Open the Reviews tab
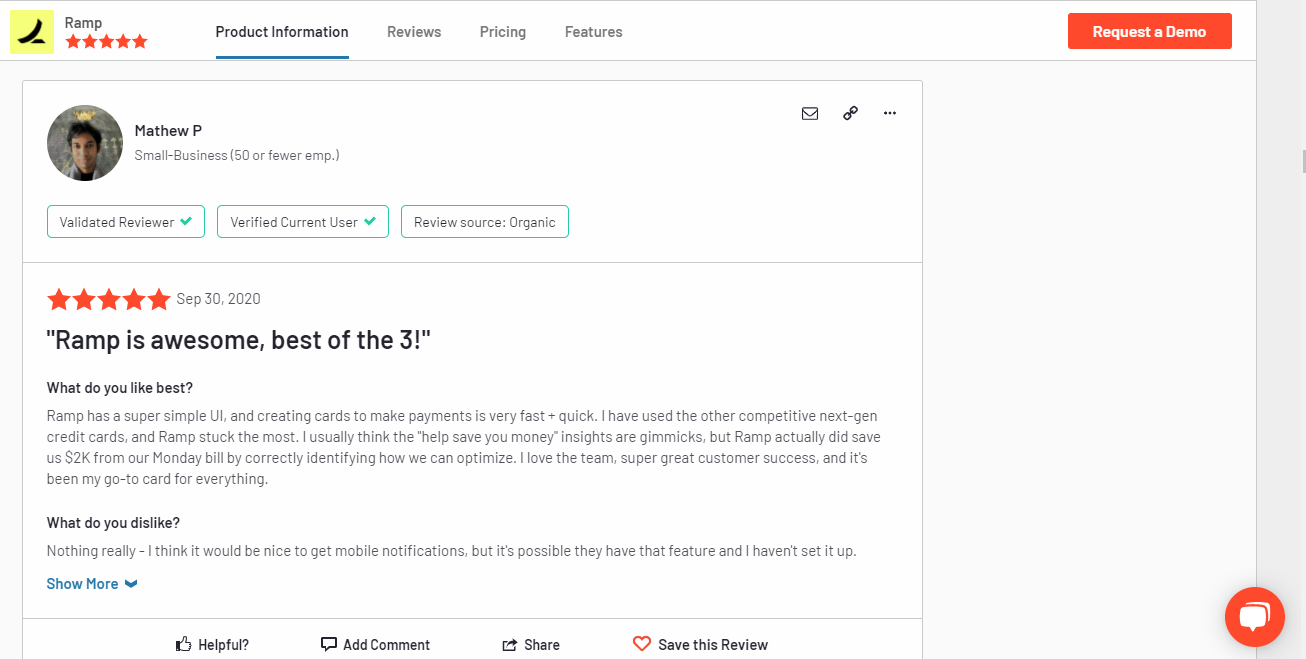1306x659 pixels. pos(414,32)
